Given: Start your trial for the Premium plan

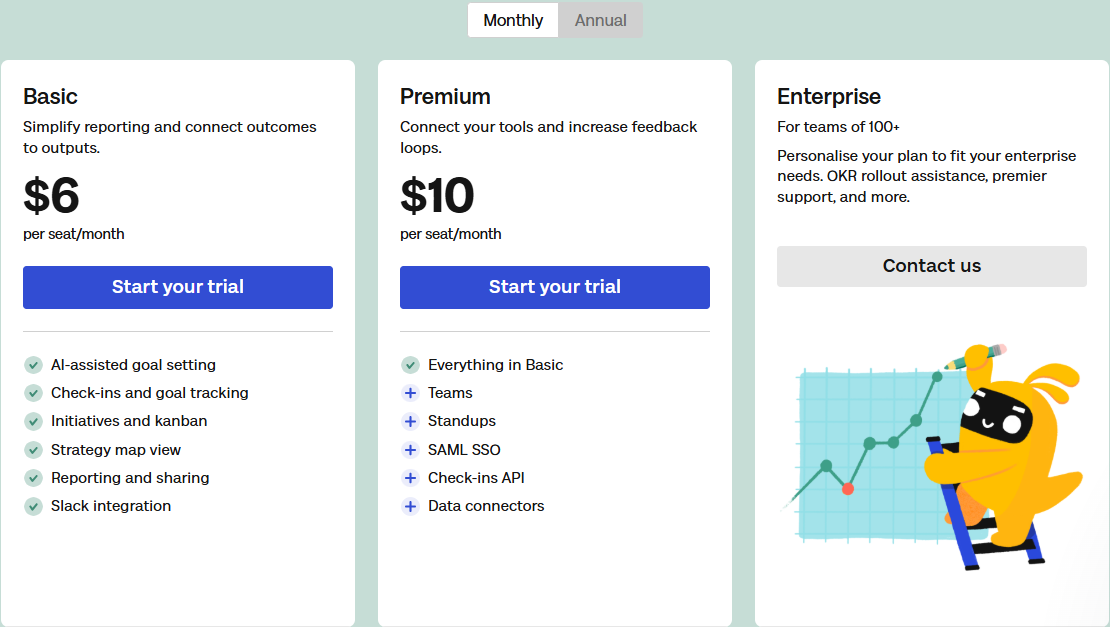Looking at the screenshot, I should 554,287.
